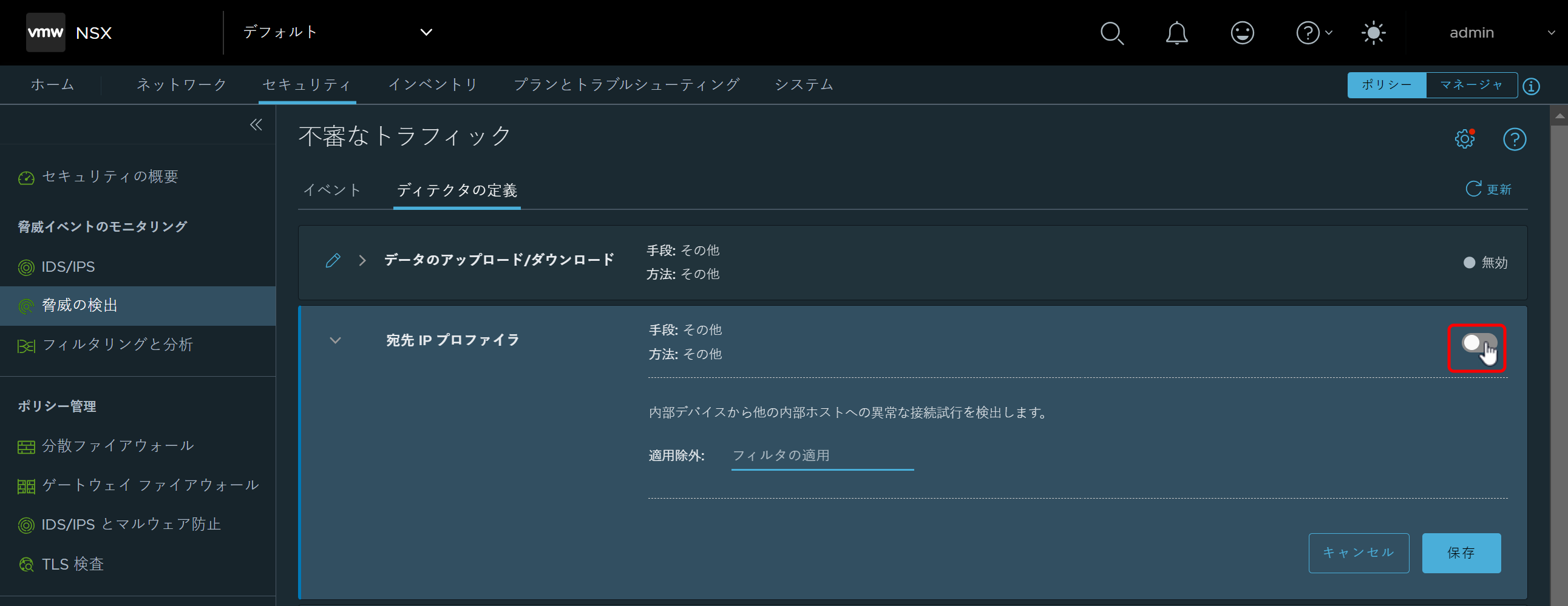
Task: Open the システム menu
Action: click(804, 84)
